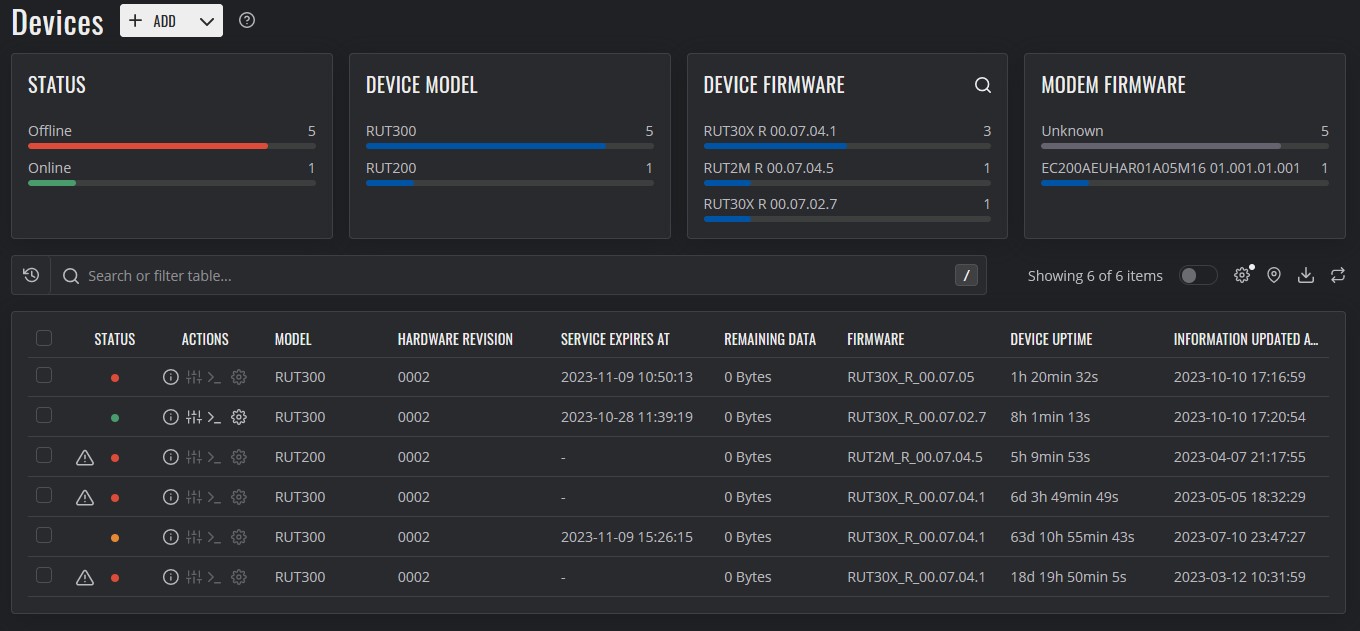The height and width of the screenshot is (631, 1360).
Task: Sort by HARDWARE REVISION column header
Action: 455,339
